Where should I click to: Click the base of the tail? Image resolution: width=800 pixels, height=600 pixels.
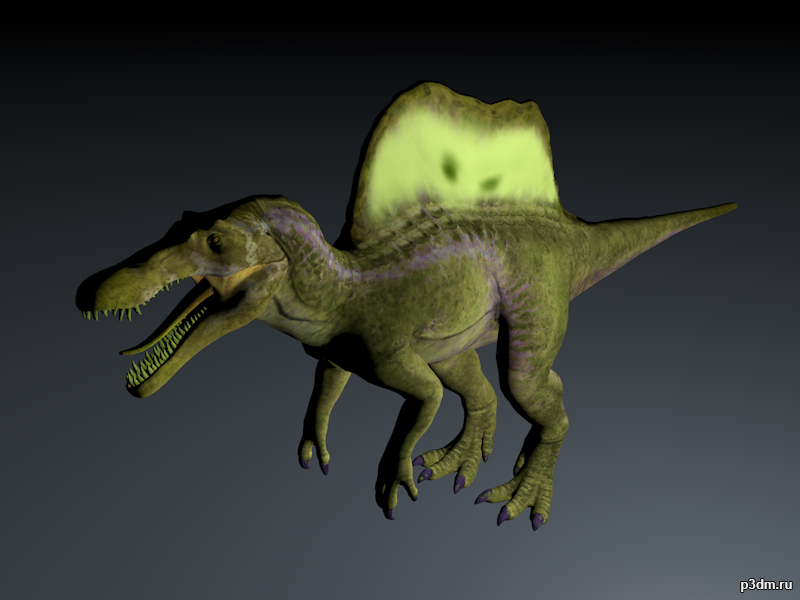[600, 250]
